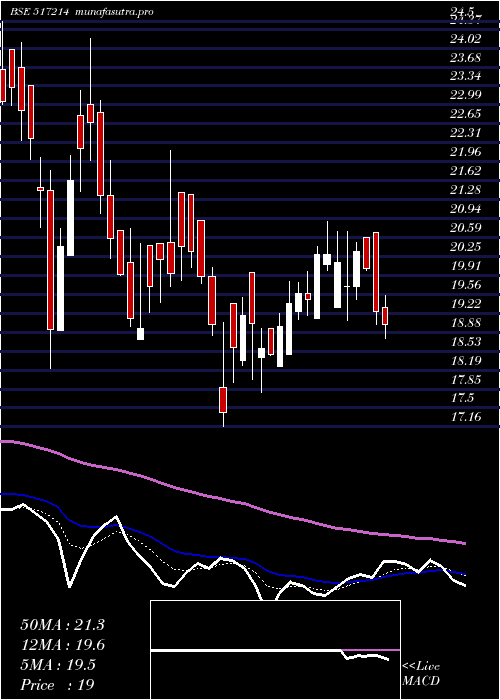
Task: Select the 22.99 price axis label
Action: pyautogui.click(x=466, y=95)
